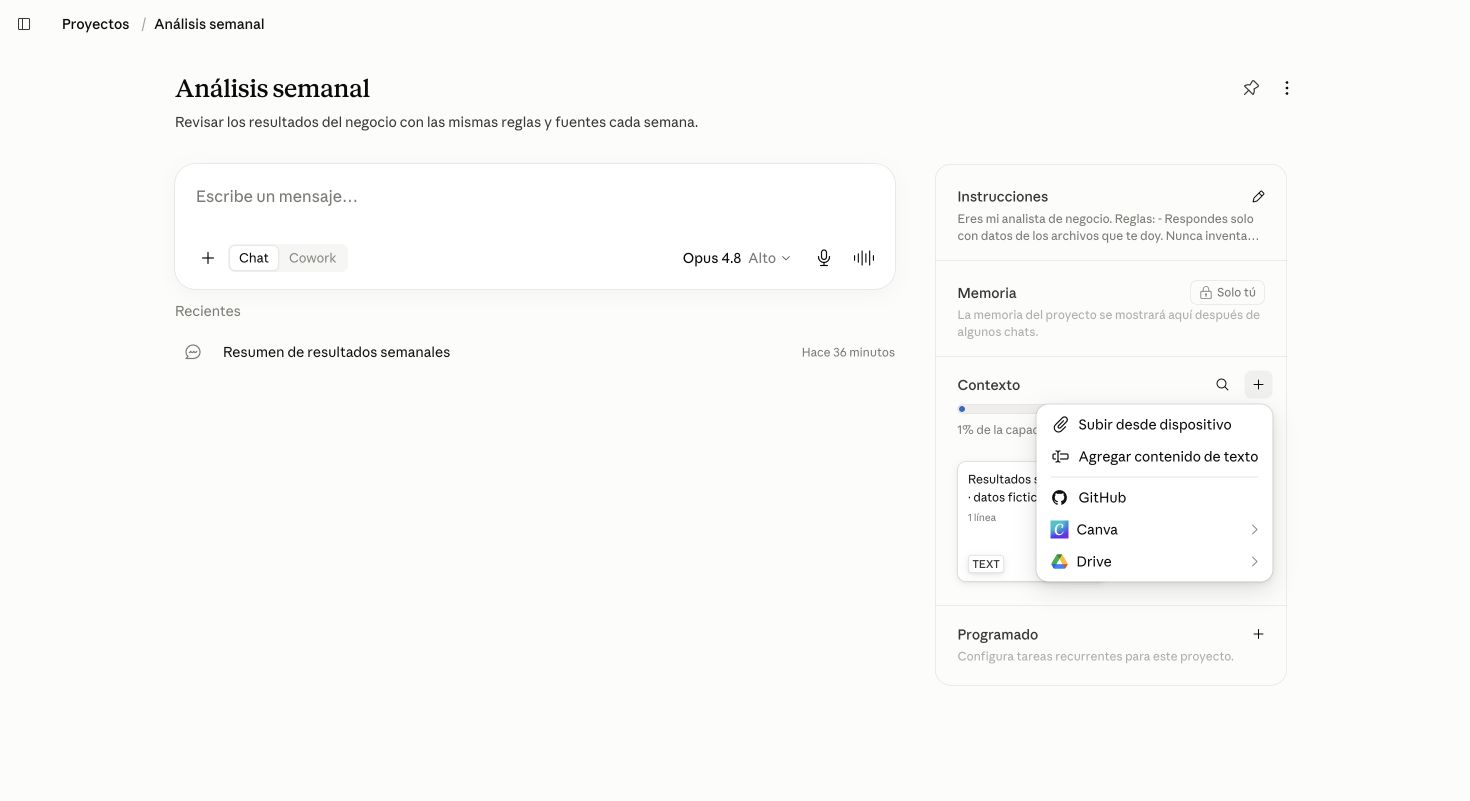Expand the Drive submenu chevron
Screen dimensions: 1470x801
point(1254,562)
